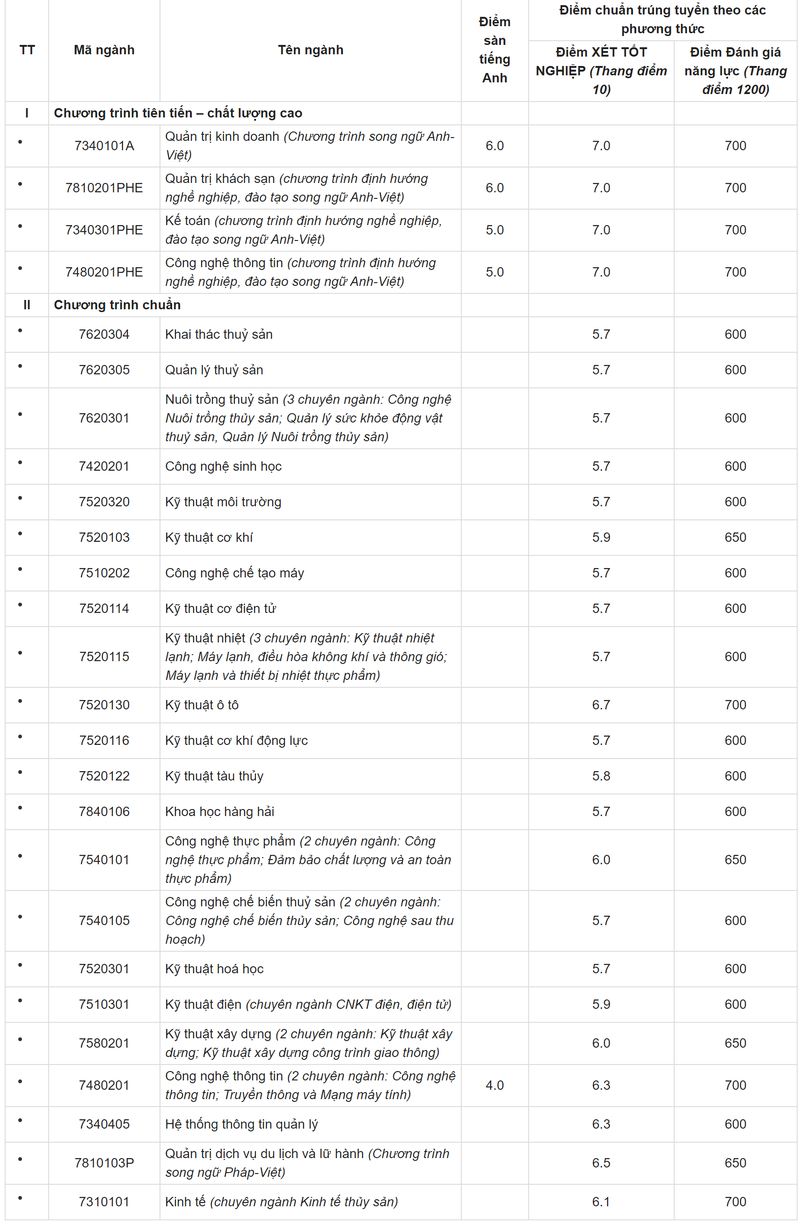Click major code 7520130

click(x=104, y=705)
